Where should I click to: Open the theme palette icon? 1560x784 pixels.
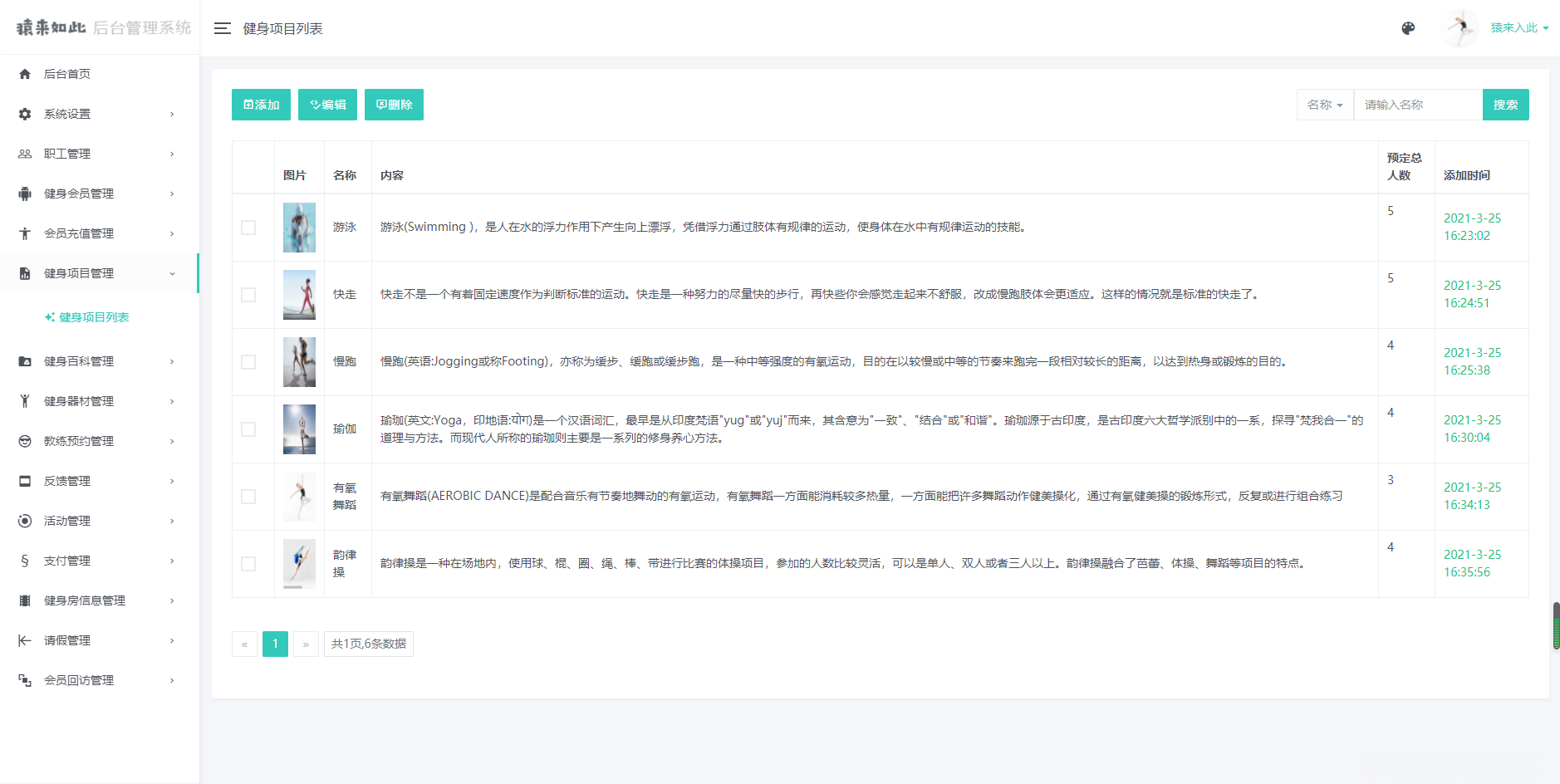coord(1408,28)
